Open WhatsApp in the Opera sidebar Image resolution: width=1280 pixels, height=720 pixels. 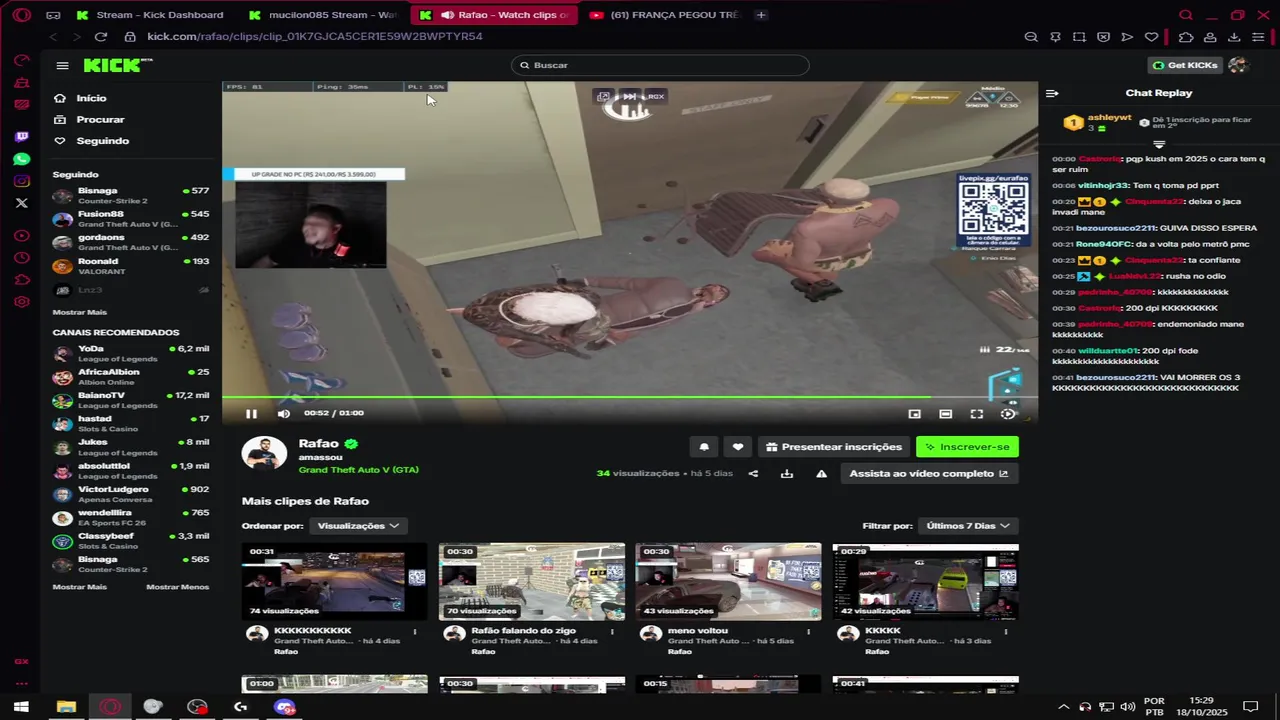click(x=22, y=159)
